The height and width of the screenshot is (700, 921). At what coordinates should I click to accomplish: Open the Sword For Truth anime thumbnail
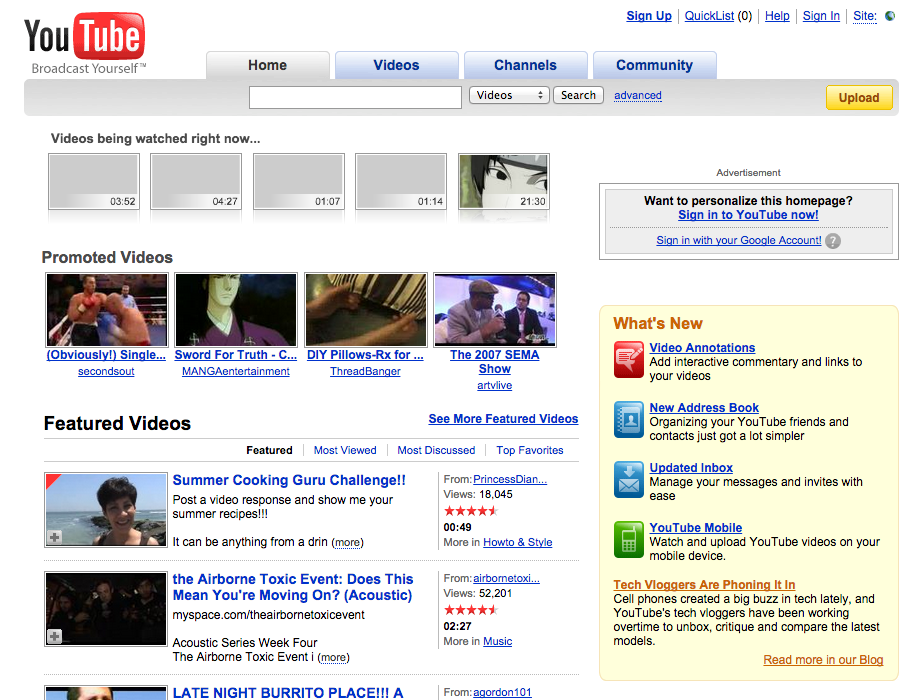pos(236,309)
